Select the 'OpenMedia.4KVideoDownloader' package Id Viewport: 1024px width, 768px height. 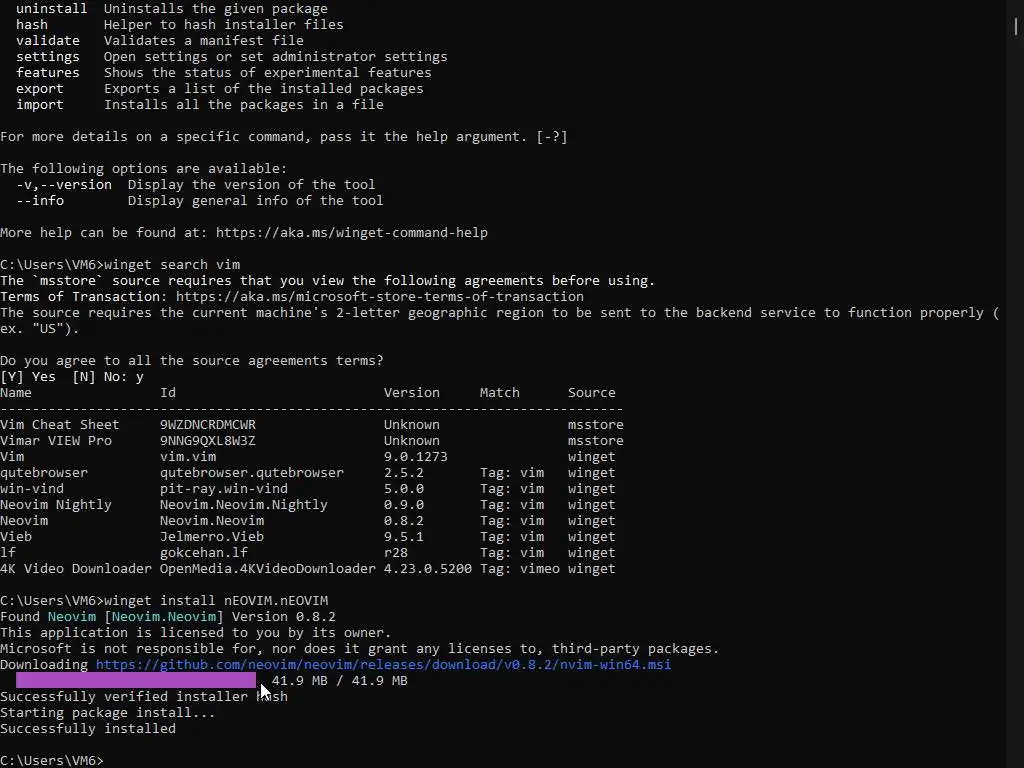pos(268,568)
